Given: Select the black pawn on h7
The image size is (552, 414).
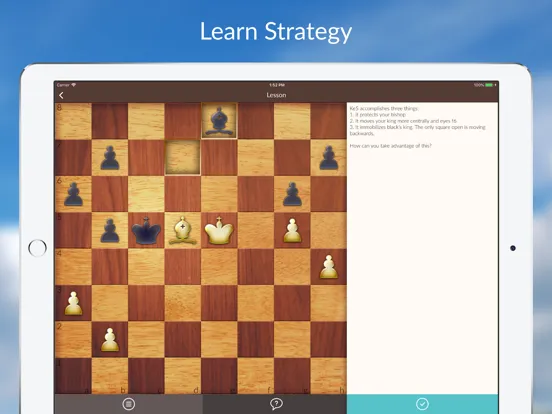Looking at the screenshot, I should (x=329, y=158).
